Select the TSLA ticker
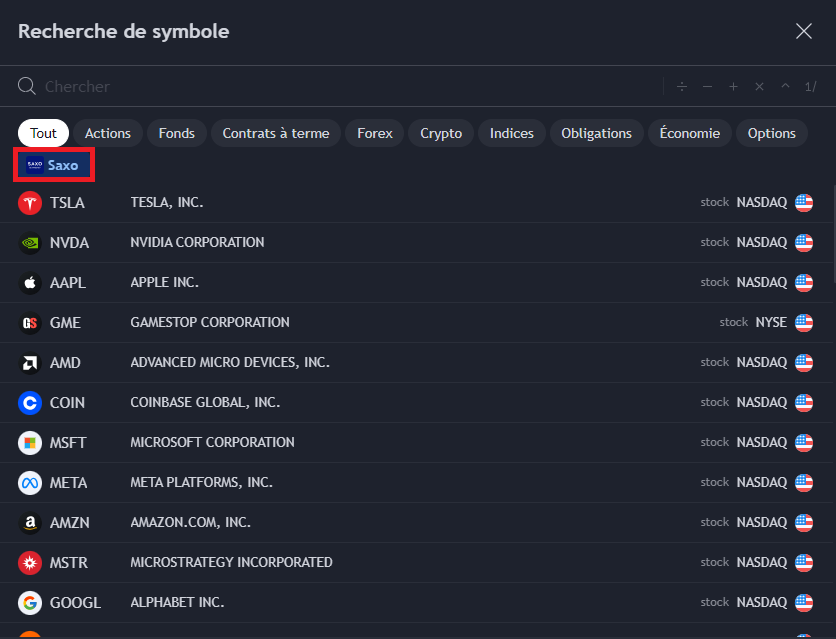836x639 pixels. [67, 203]
